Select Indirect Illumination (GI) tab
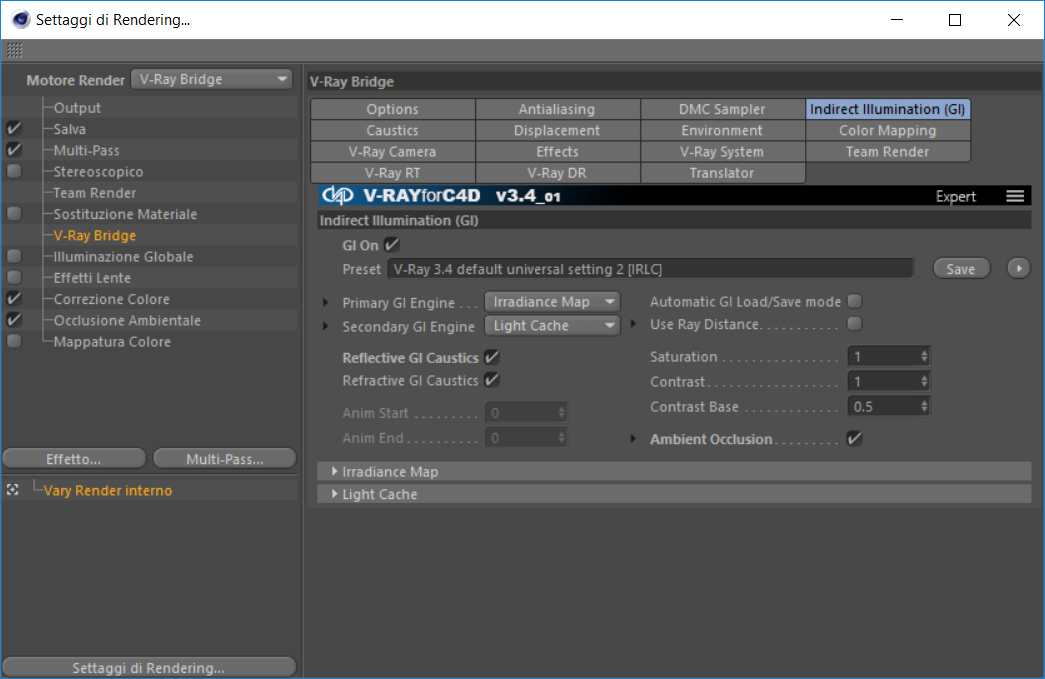Viewport: 1045px width, 679px height. pyautogui.click(x=888, y=109)
